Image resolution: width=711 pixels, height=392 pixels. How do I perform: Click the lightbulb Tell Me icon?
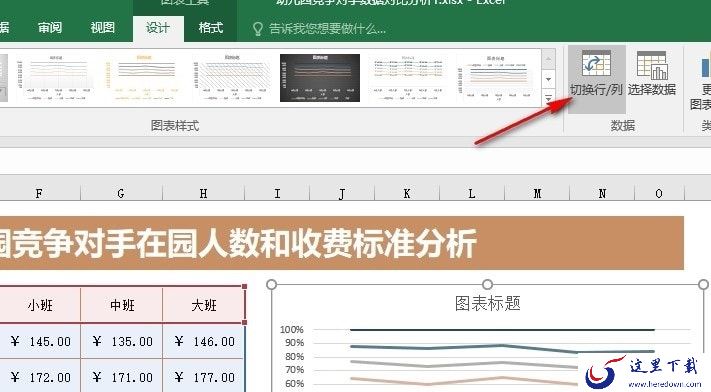(x=258, y=29)
